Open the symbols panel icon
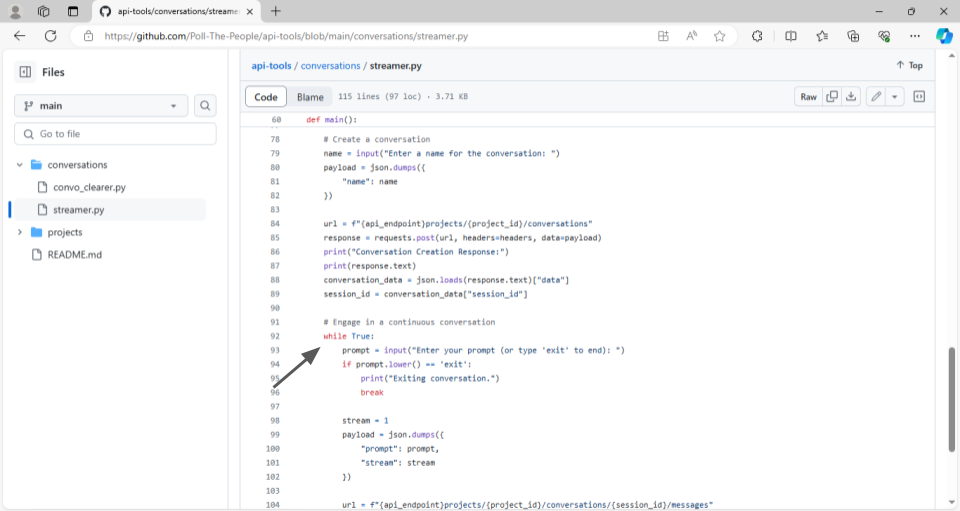The height and width of the screenshot is (511, 960). coord(919,97)
